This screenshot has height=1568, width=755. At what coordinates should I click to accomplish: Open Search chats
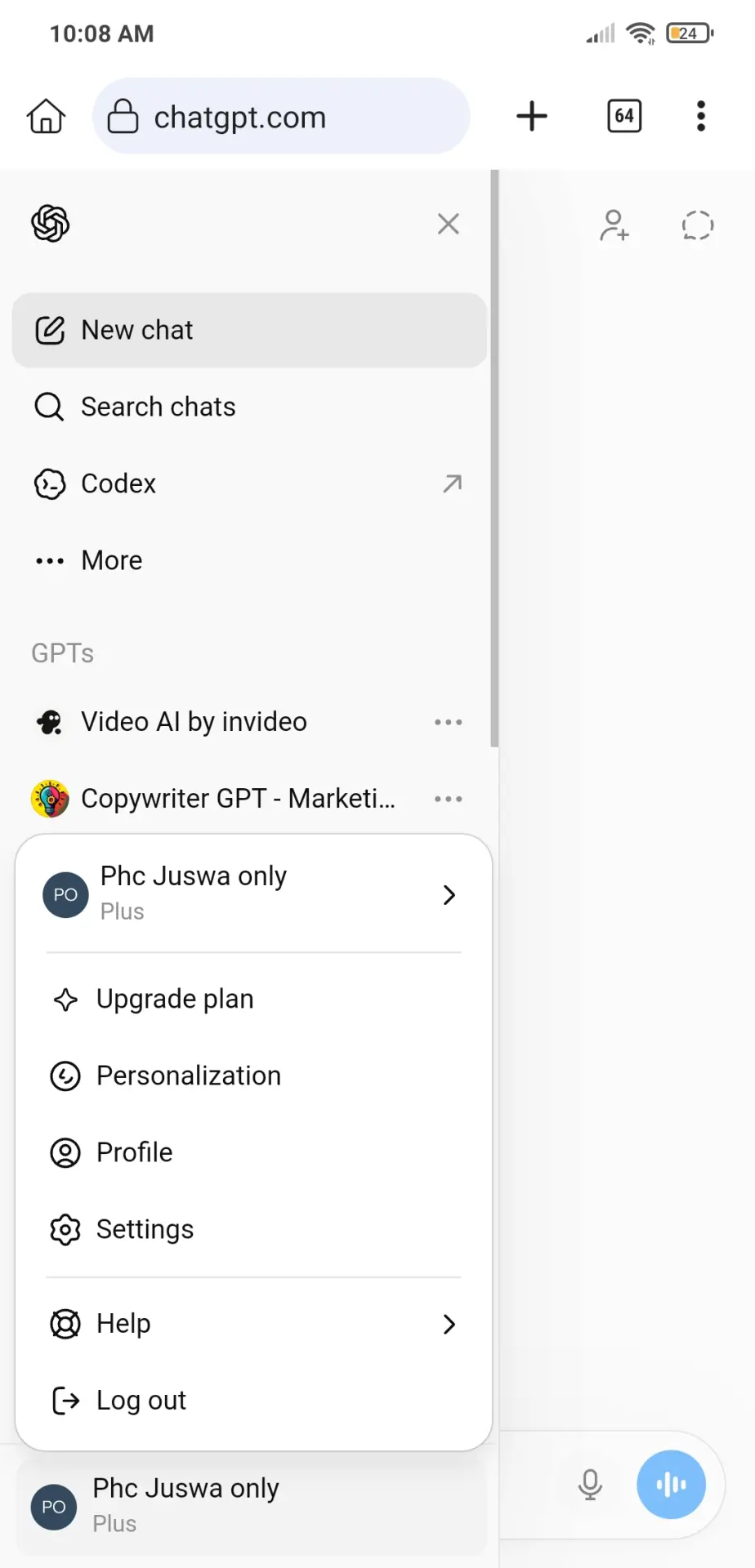pyautogui.click(x=249, y=407)
